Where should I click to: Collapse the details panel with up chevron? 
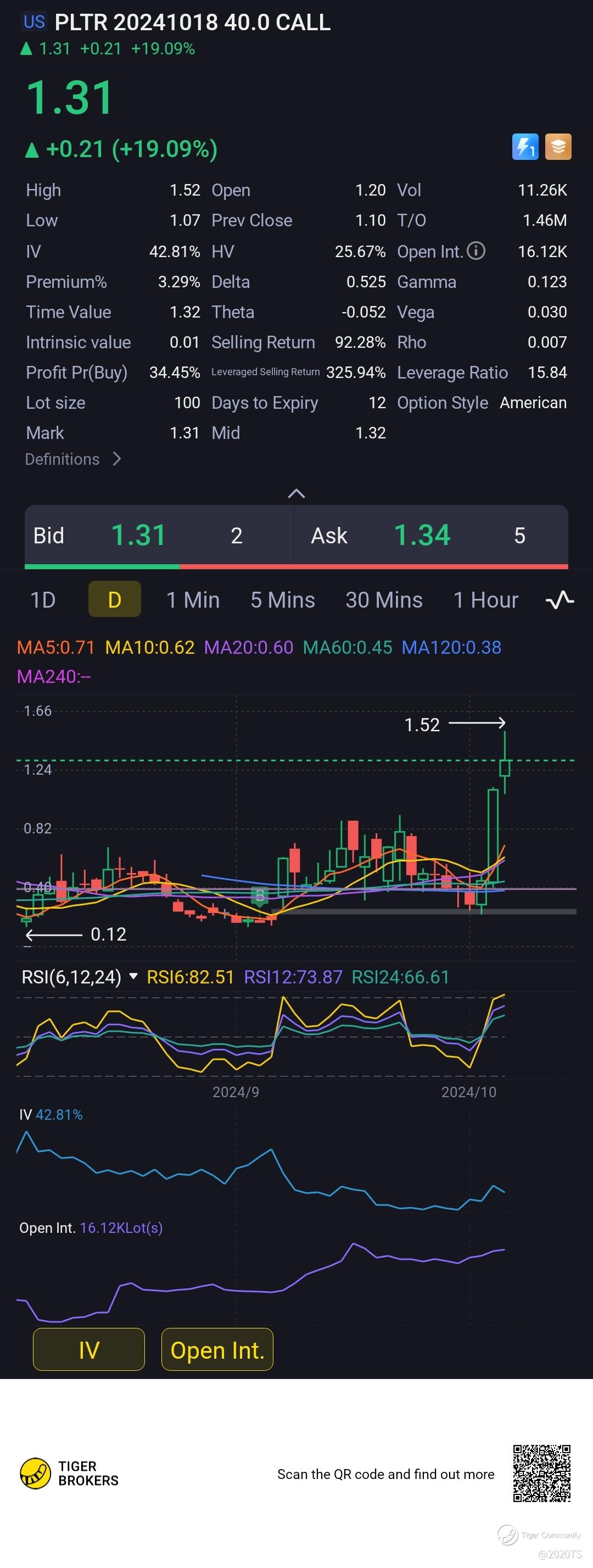tap(296, 493)
